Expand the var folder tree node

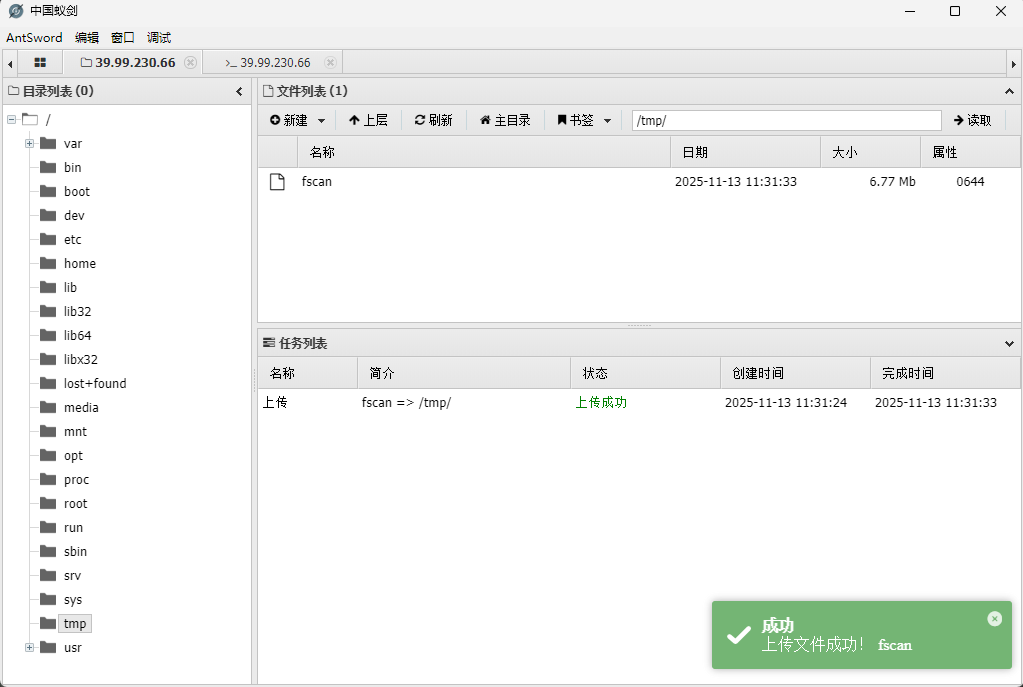[x=29, y=143]
